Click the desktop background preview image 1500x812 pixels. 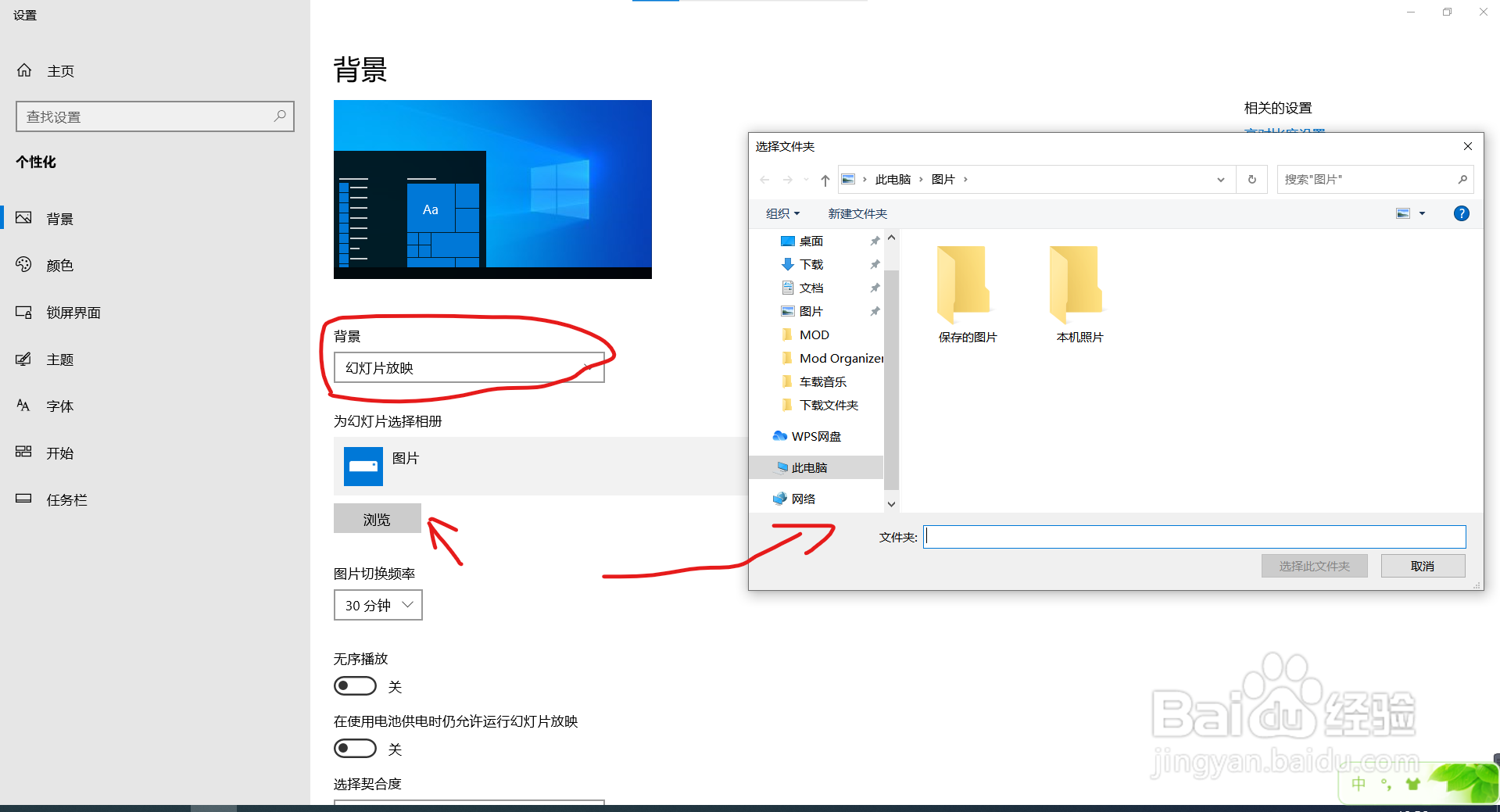click(492, 189)
